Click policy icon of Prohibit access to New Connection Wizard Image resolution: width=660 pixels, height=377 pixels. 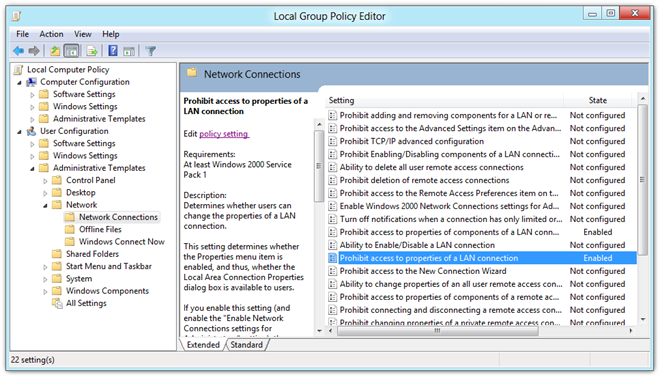pos(333,271)
